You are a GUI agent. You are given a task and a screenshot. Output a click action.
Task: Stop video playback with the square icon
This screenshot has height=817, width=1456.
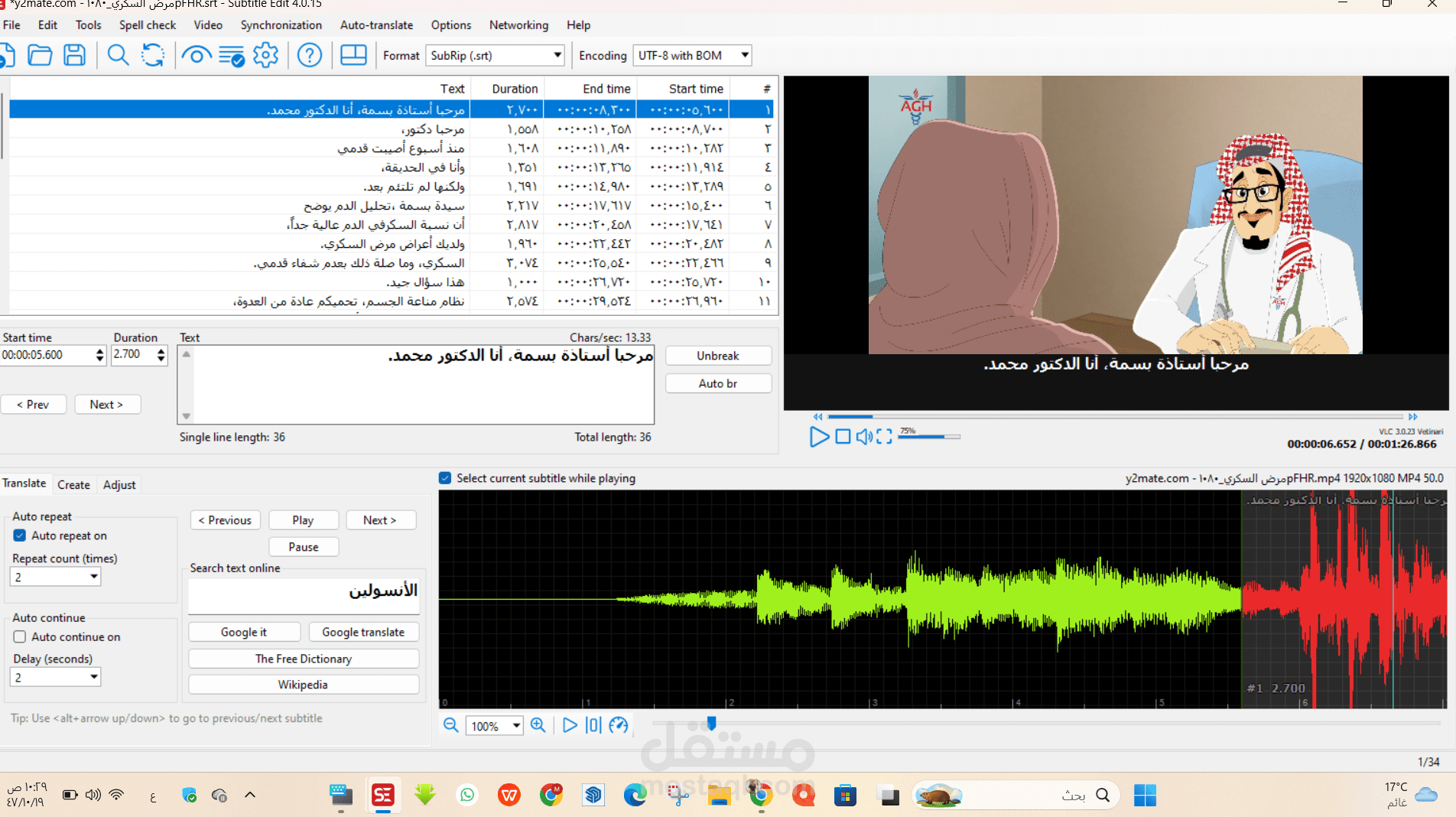(843, 437)
